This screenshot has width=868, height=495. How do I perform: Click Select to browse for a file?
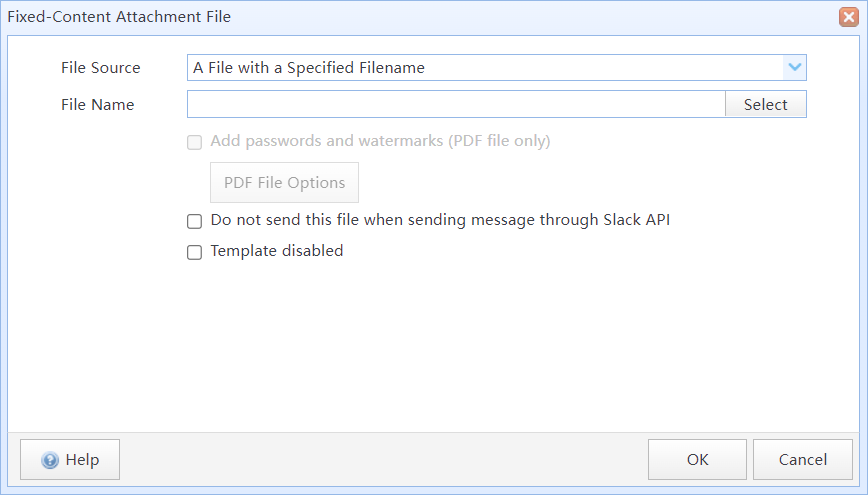click(x=766, y=104)
